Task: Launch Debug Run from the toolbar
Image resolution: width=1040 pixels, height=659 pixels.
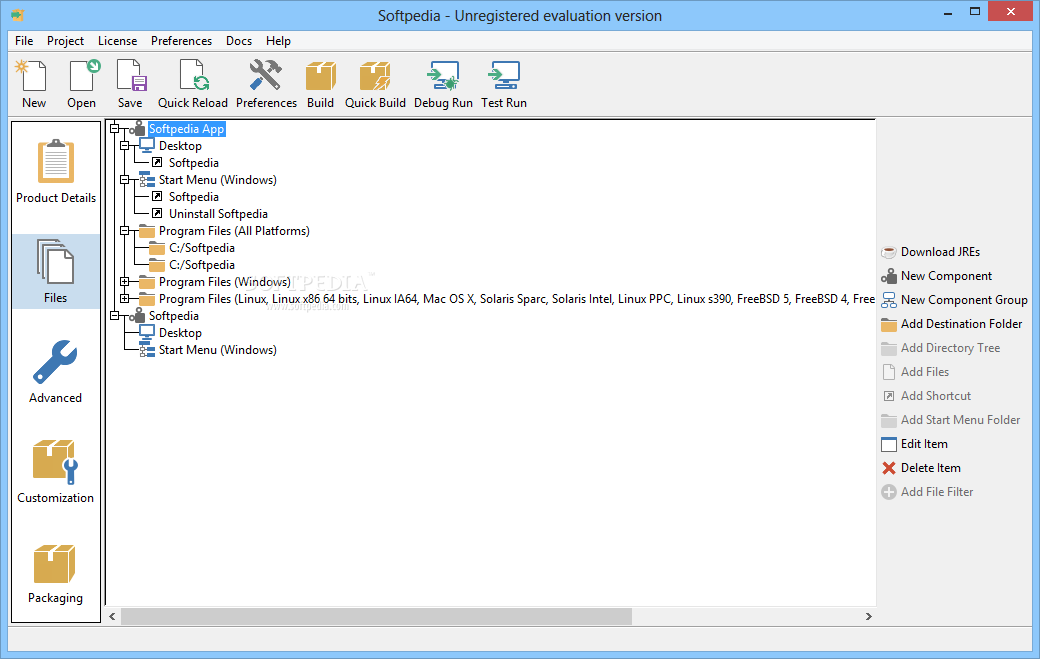Action: (x=443, y=84)
